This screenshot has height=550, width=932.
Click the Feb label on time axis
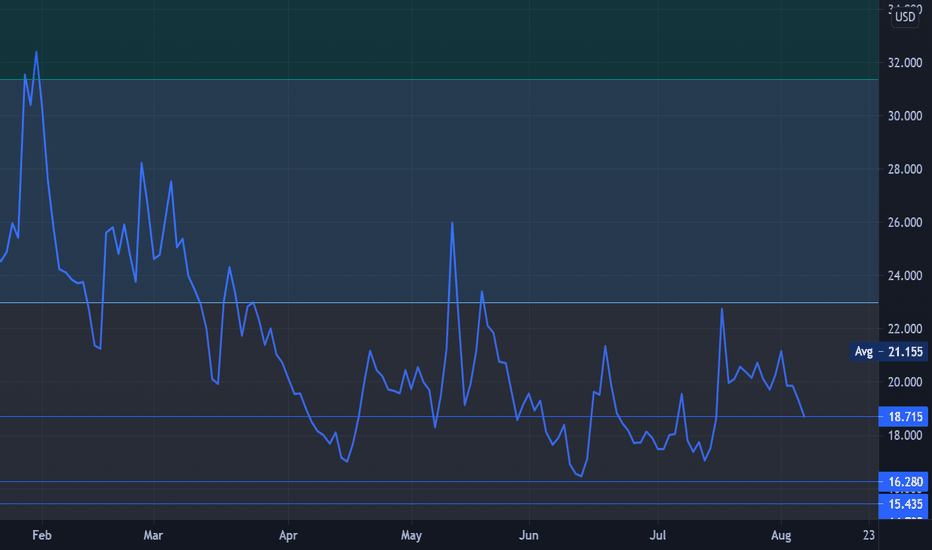click(42, 535)
